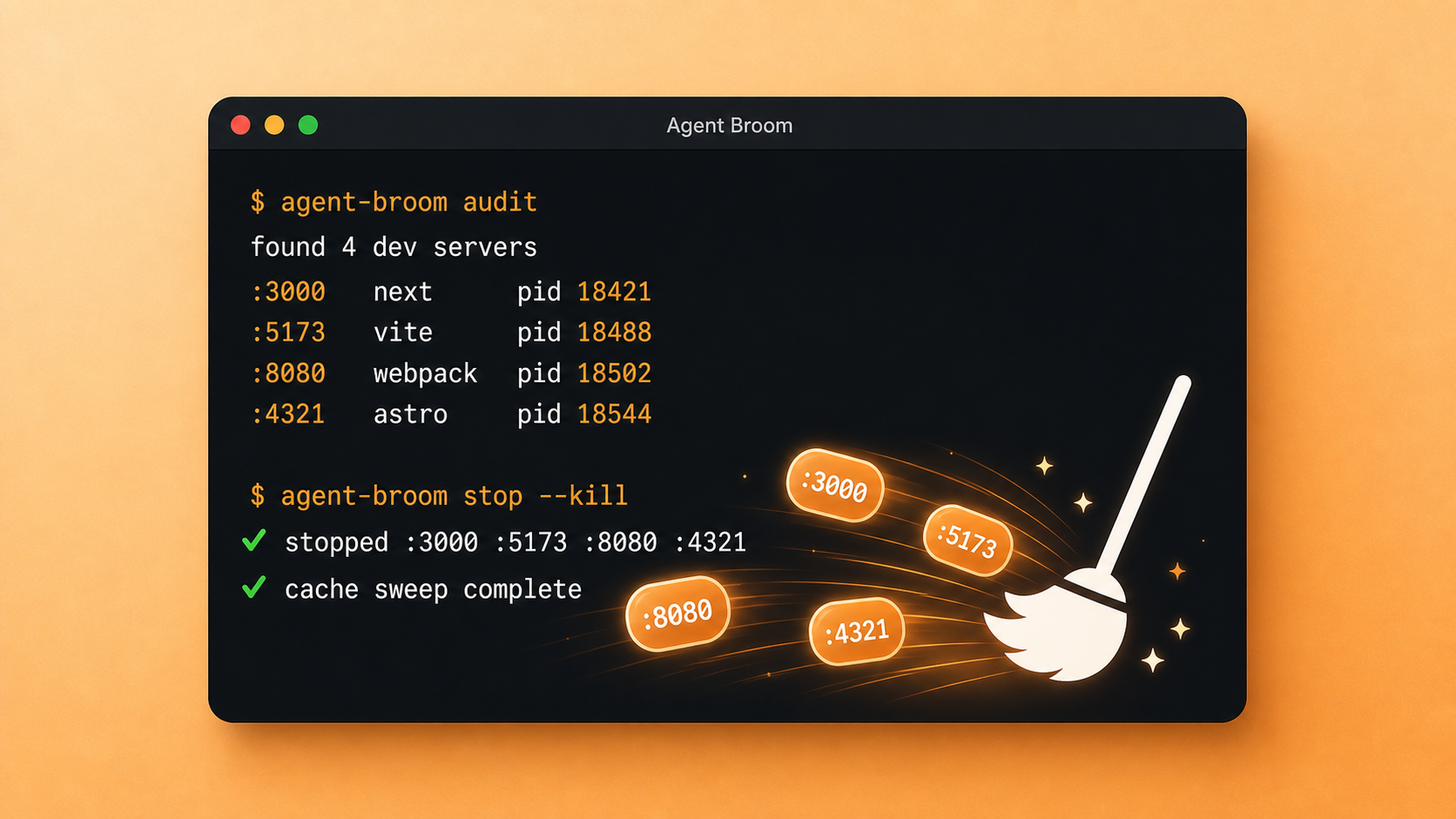Click the yellow minimize window button
Viewport: 1456px width, 819px height.
[274, 124]
